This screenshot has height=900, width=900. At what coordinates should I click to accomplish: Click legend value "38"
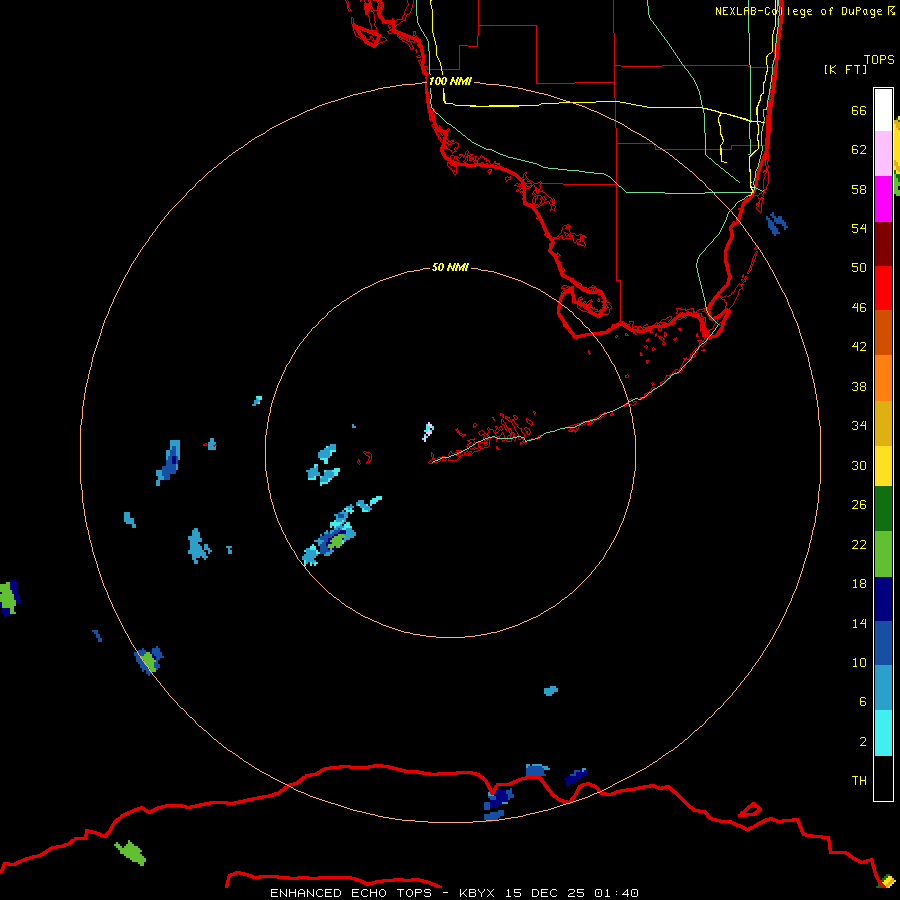(859, 386)
